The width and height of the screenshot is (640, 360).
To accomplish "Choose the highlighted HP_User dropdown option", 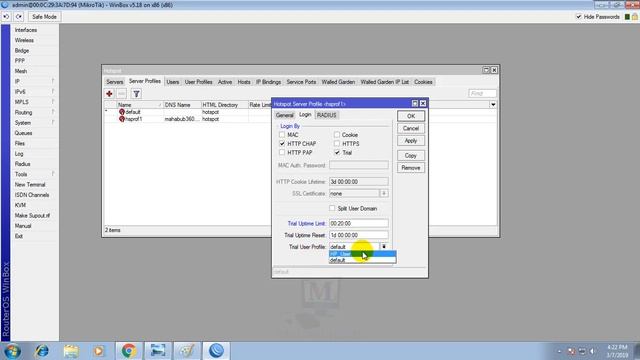I will [x=362, y=254].
